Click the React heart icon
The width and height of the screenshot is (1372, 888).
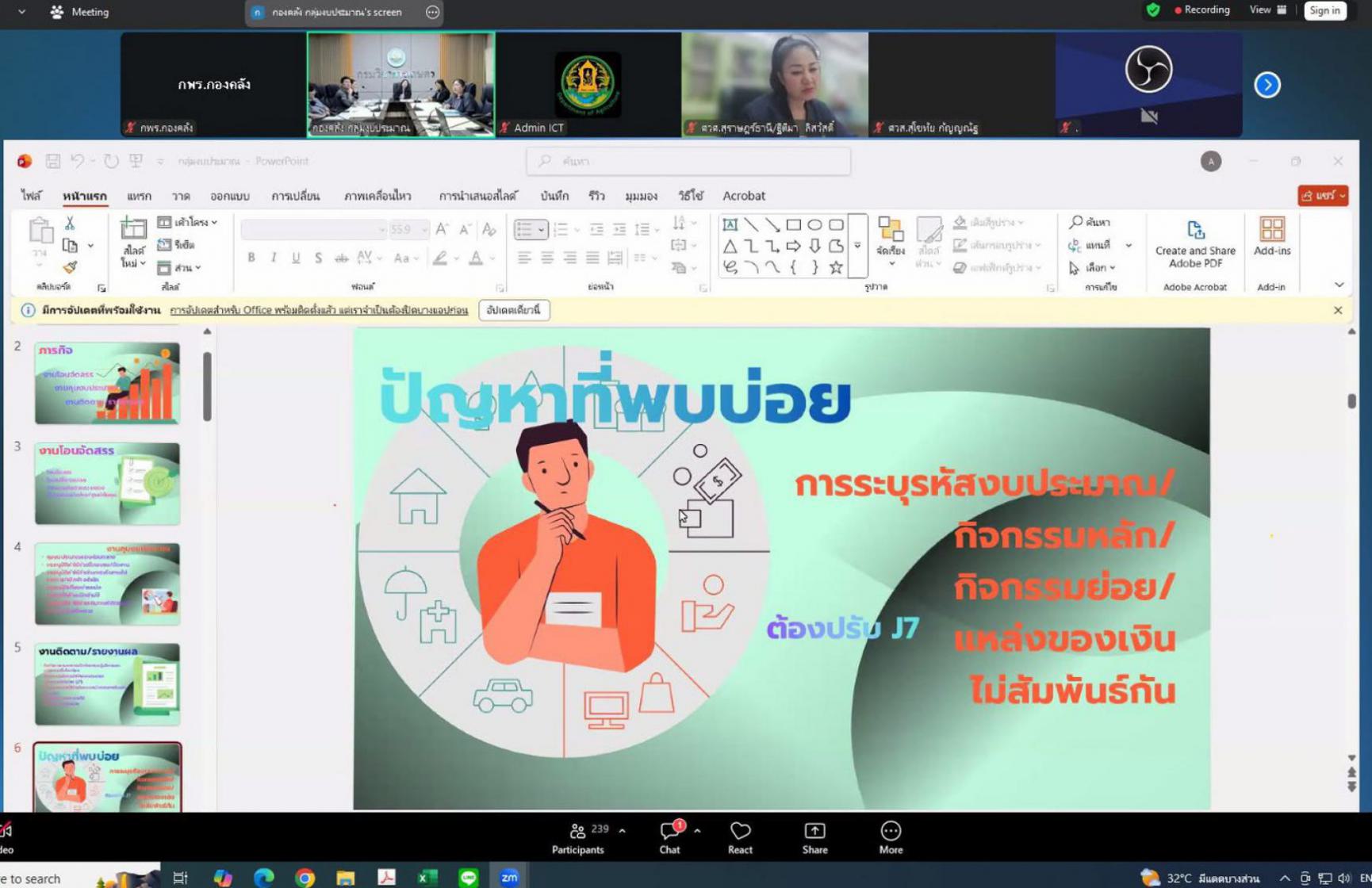(x=740, y=837)
